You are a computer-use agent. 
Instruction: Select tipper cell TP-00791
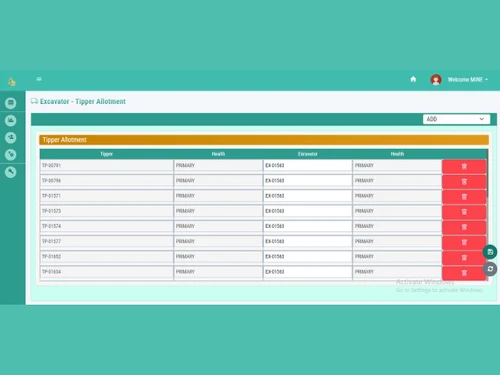[107, 166]
